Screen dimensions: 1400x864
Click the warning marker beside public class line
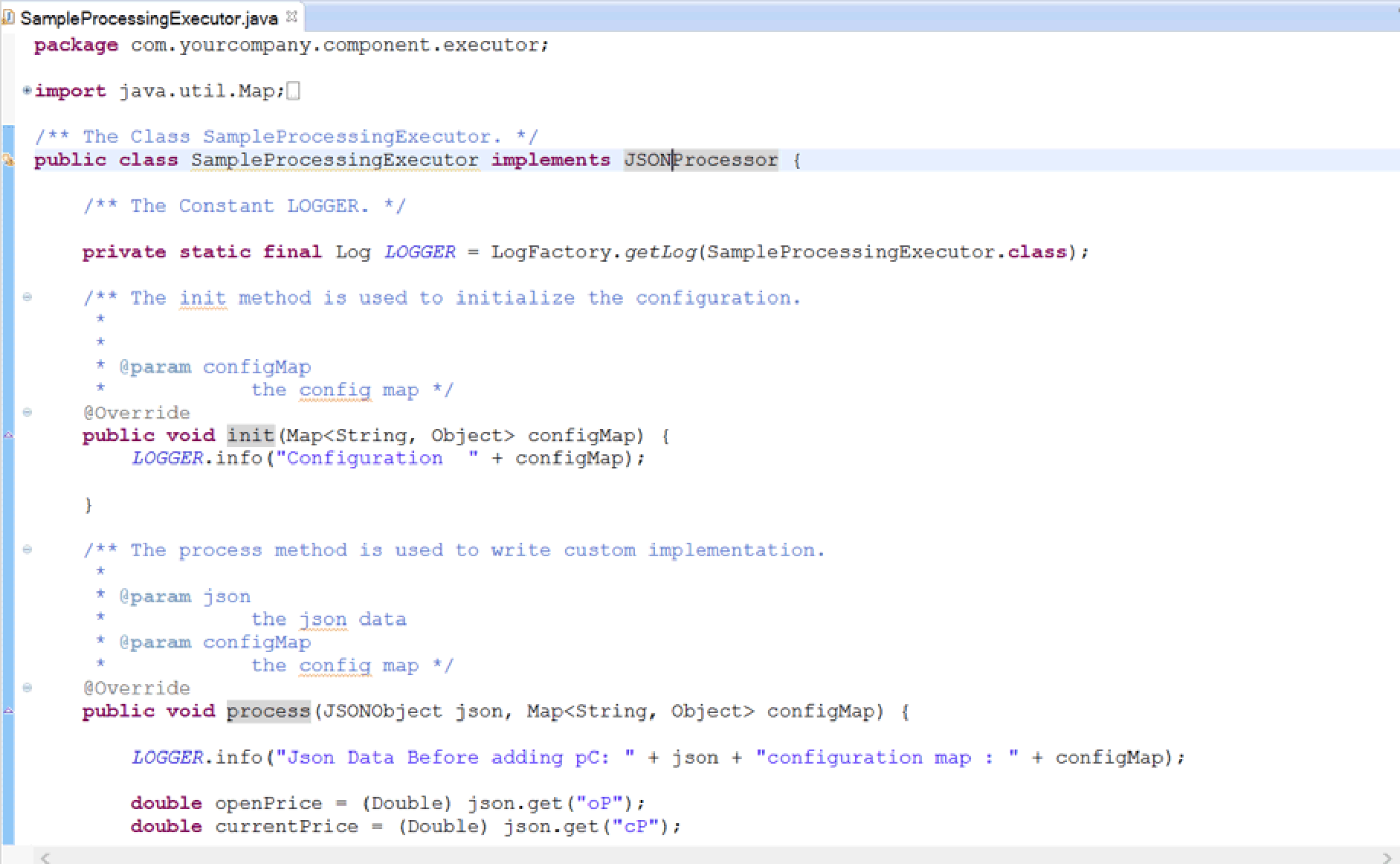click(x=8, y=160)
